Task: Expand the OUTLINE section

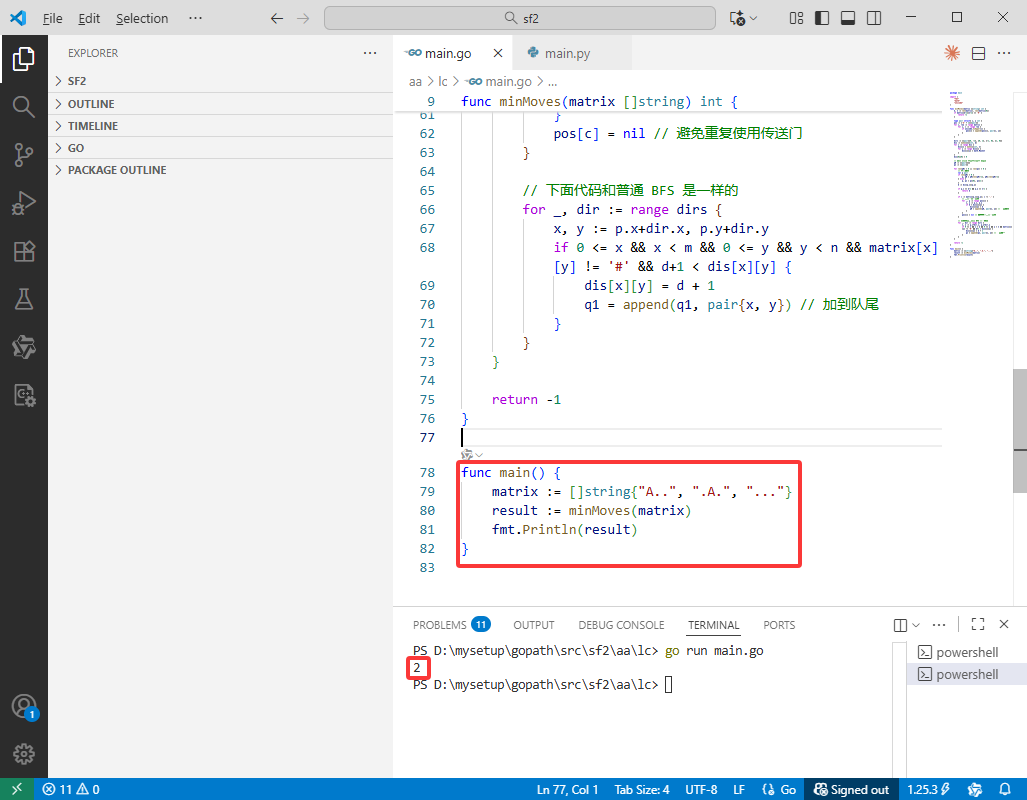Action: tap(221, 104)
